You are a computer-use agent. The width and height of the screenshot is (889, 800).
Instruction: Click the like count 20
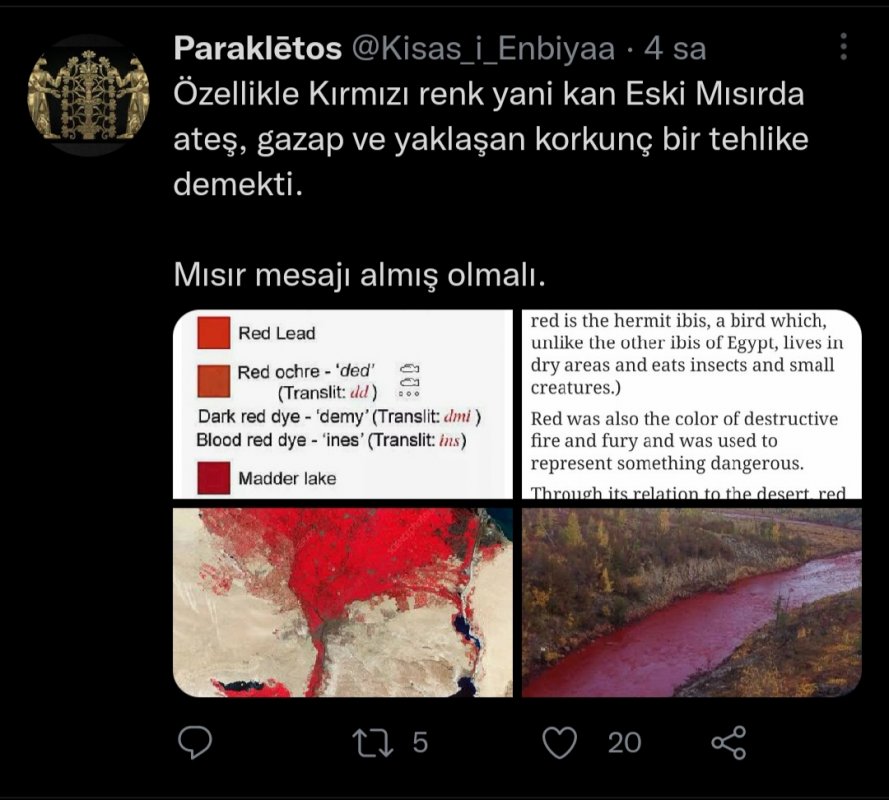tap(624, 743)
